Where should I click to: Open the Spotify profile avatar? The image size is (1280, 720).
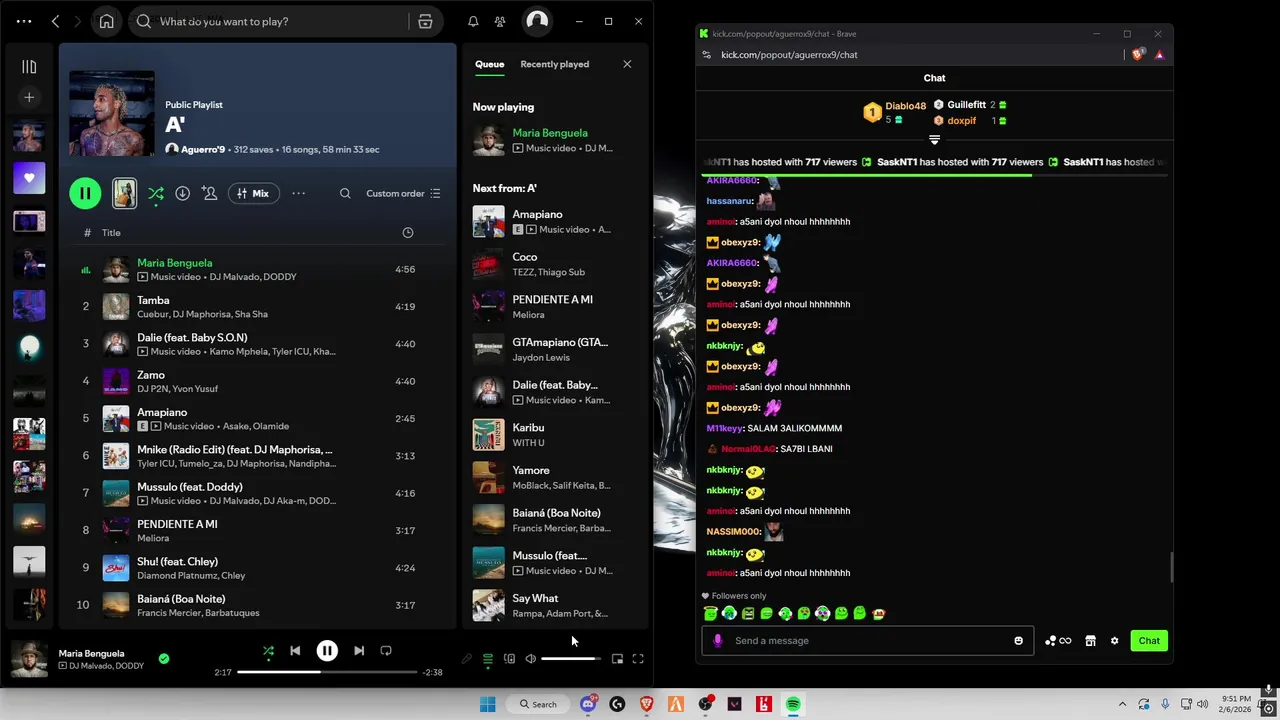click(x=537, y=21)
